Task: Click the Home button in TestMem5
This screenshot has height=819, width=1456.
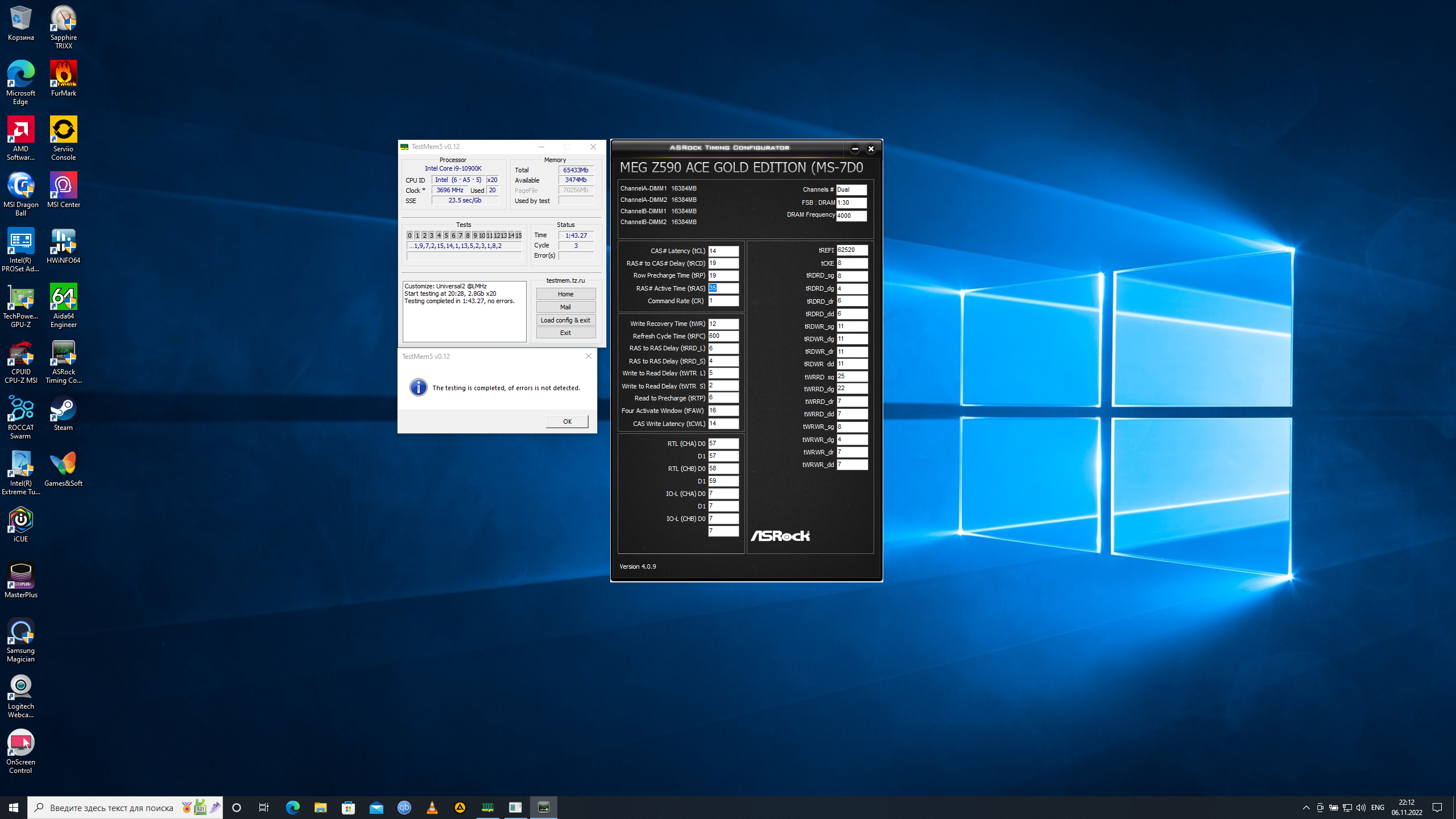Action: pyautogui.click(x=565, y=294)
